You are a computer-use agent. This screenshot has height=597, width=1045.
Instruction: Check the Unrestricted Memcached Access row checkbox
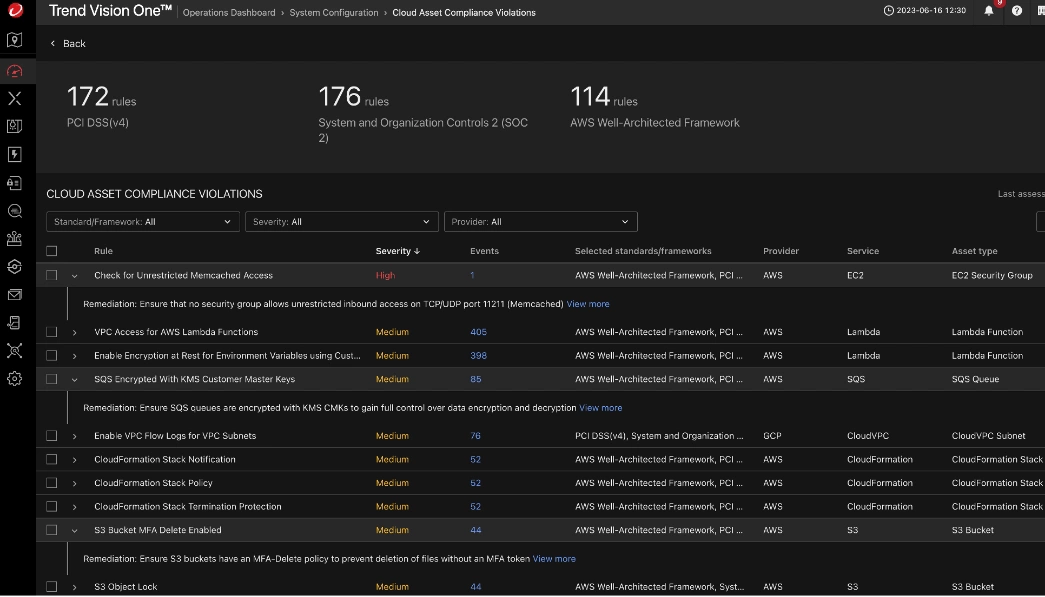tap(51, 275)
